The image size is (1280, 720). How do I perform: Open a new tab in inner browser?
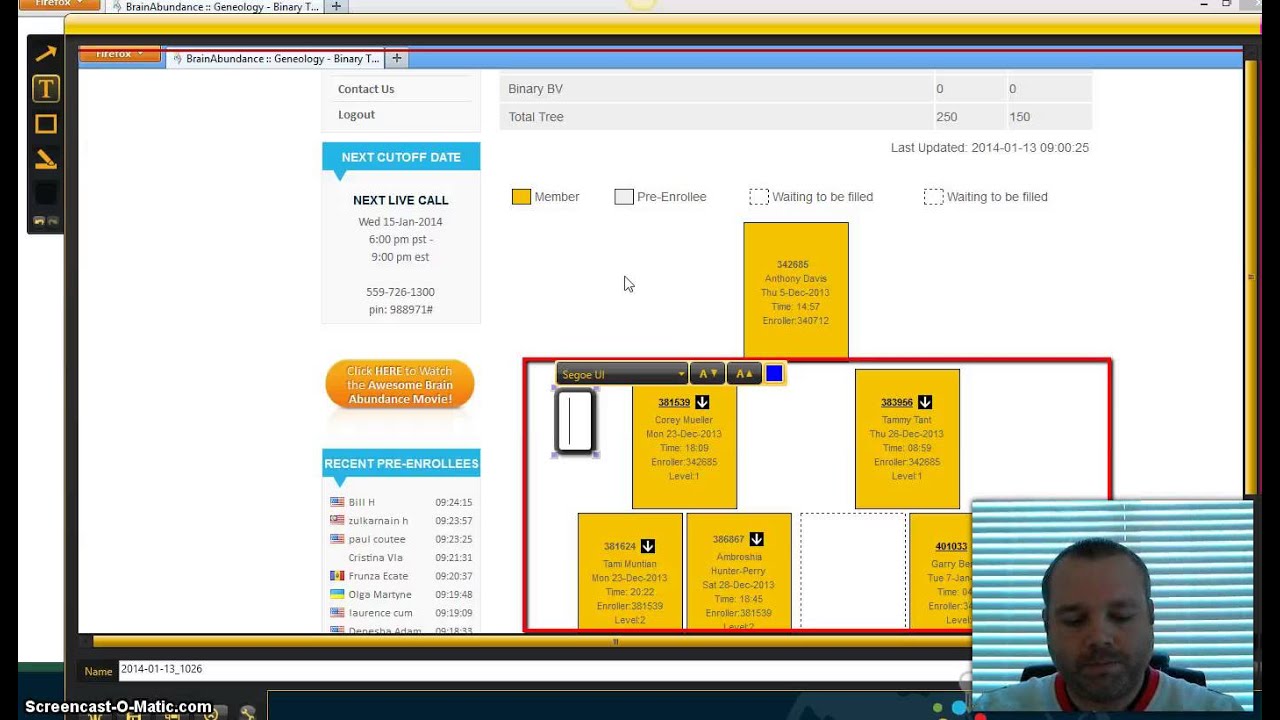click(397, 59)
